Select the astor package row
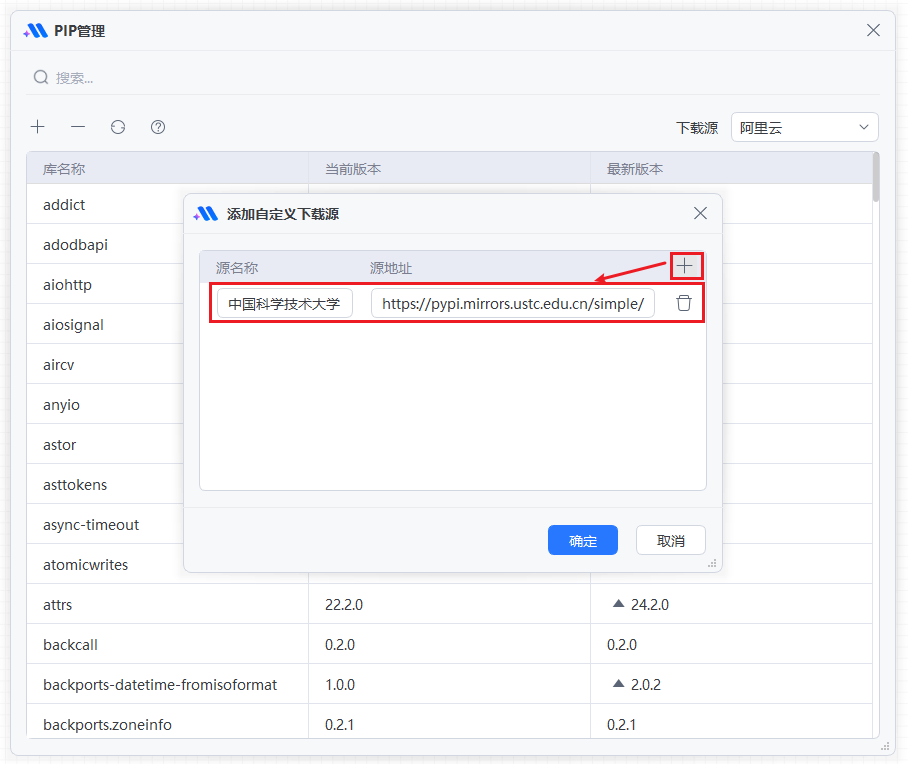The height and width of the screenshot is (764, 908). click(x=105, y=444)
